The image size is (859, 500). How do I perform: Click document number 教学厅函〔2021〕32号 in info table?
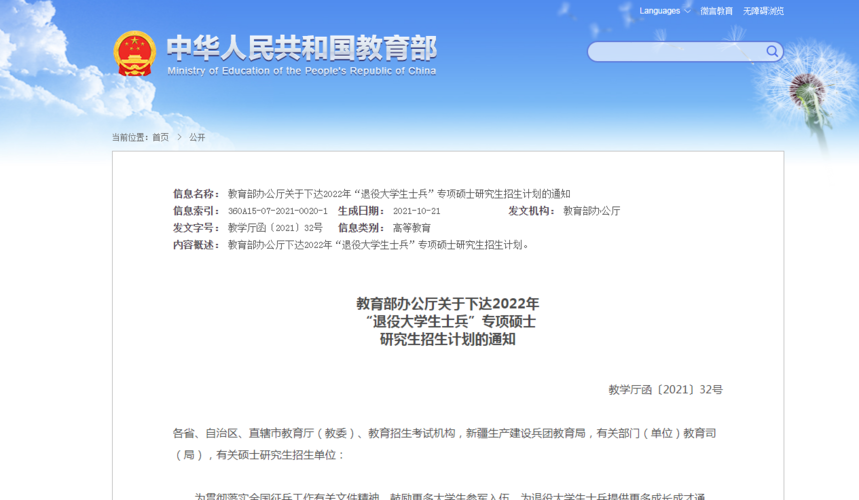[x=275, y=228]
